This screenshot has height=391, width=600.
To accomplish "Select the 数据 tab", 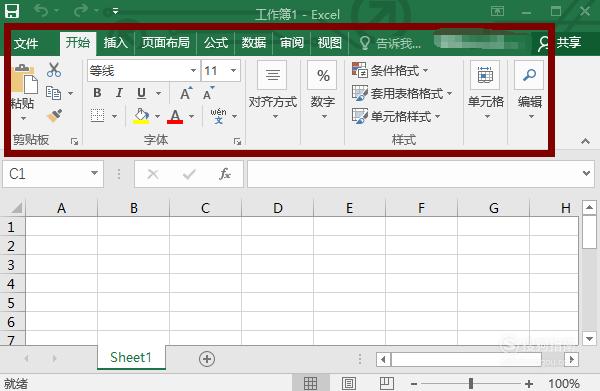I will (254, 42).
